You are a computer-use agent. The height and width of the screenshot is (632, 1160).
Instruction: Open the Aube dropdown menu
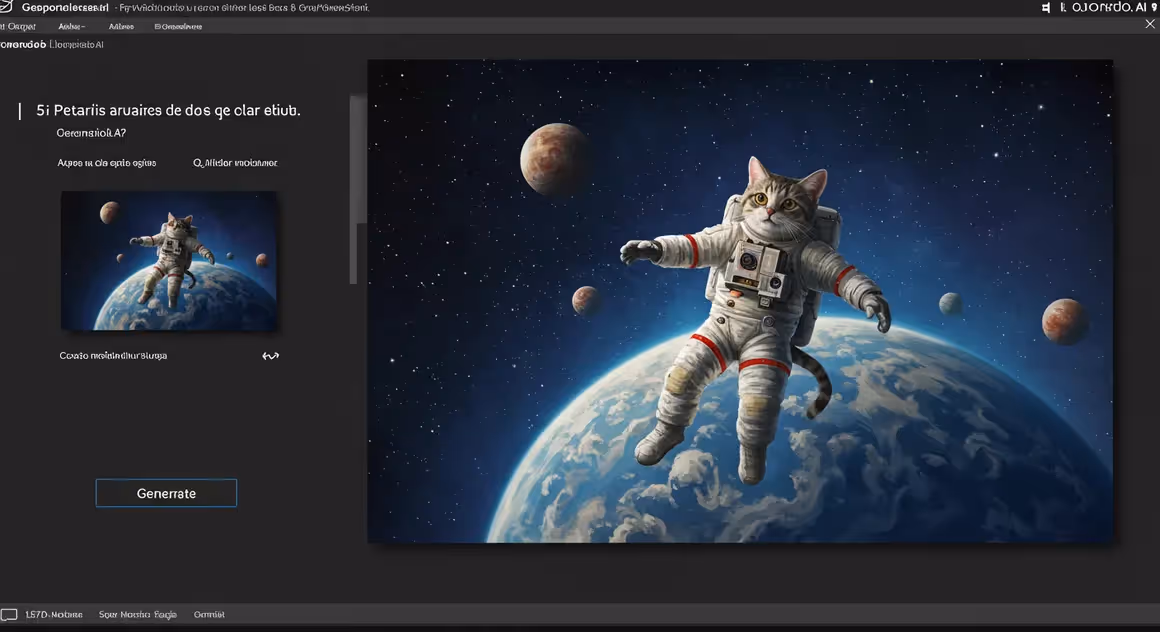pos(72,25)
